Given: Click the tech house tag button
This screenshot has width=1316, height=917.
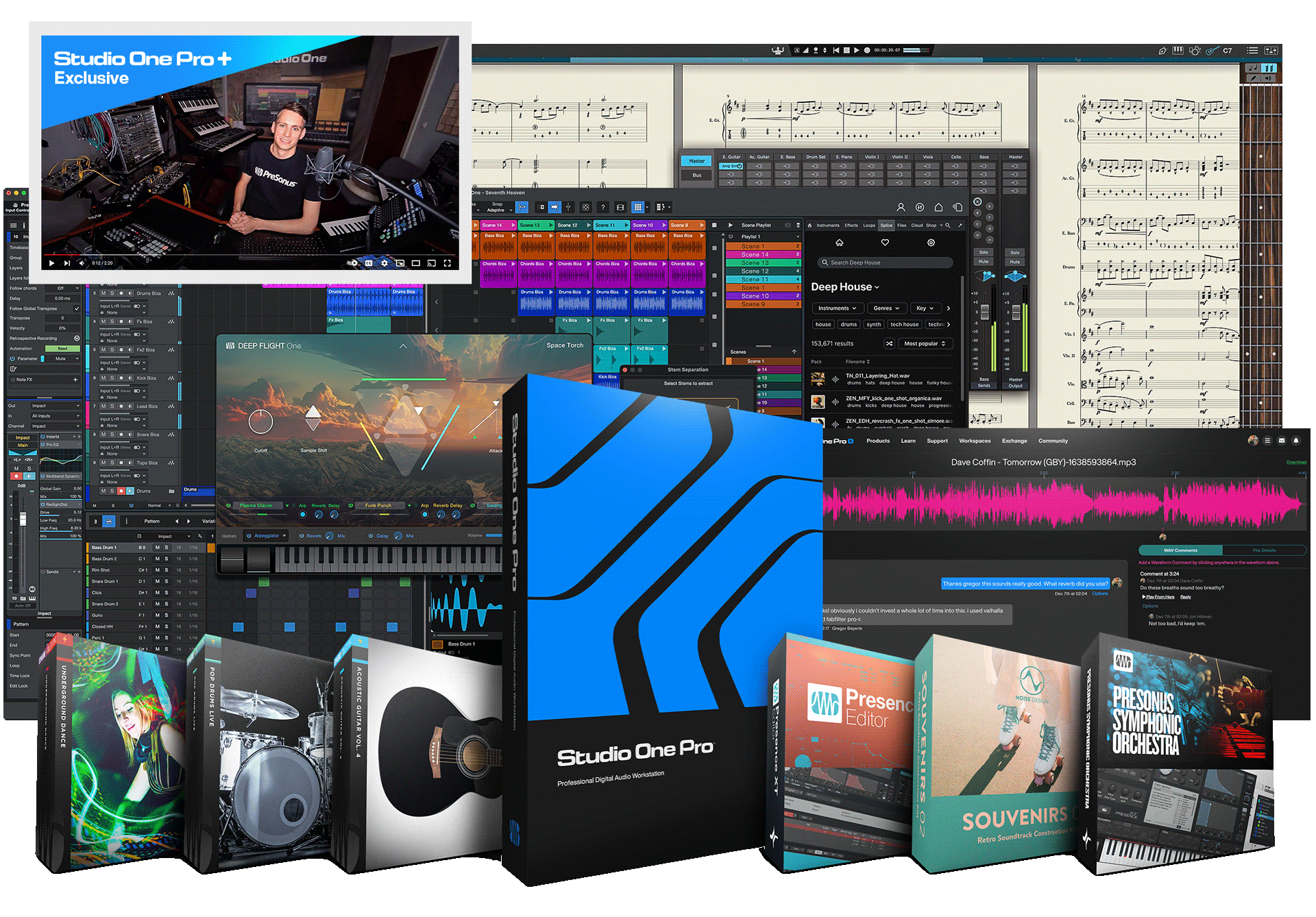Looking at the screenshot, I should coord(904,324).
